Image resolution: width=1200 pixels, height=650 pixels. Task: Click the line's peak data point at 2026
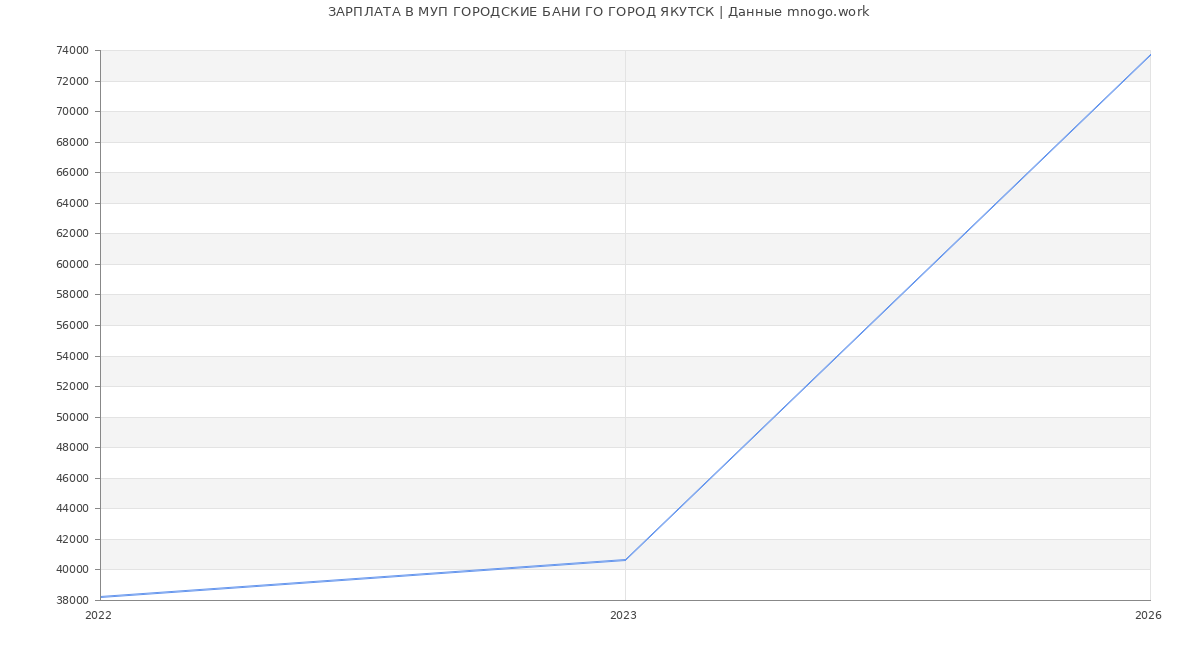pos(1150,54)
